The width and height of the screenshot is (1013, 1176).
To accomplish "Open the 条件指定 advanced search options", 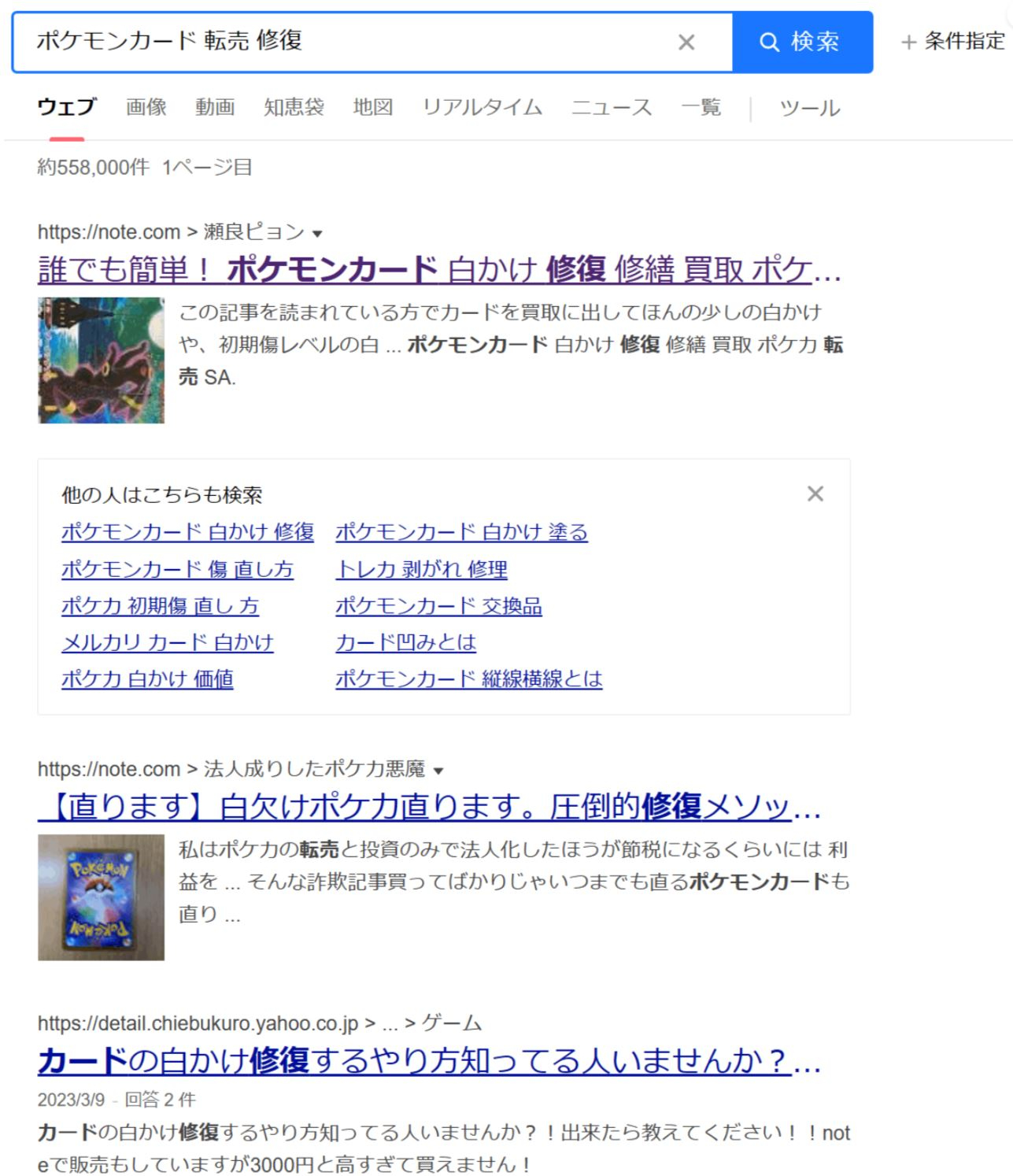I will point(953,41).
